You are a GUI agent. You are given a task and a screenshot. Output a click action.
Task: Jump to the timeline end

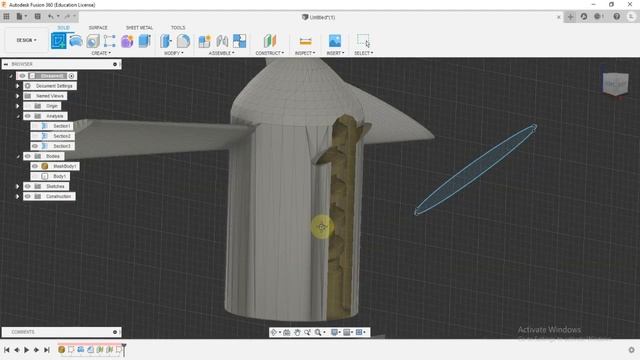point(47,350)
